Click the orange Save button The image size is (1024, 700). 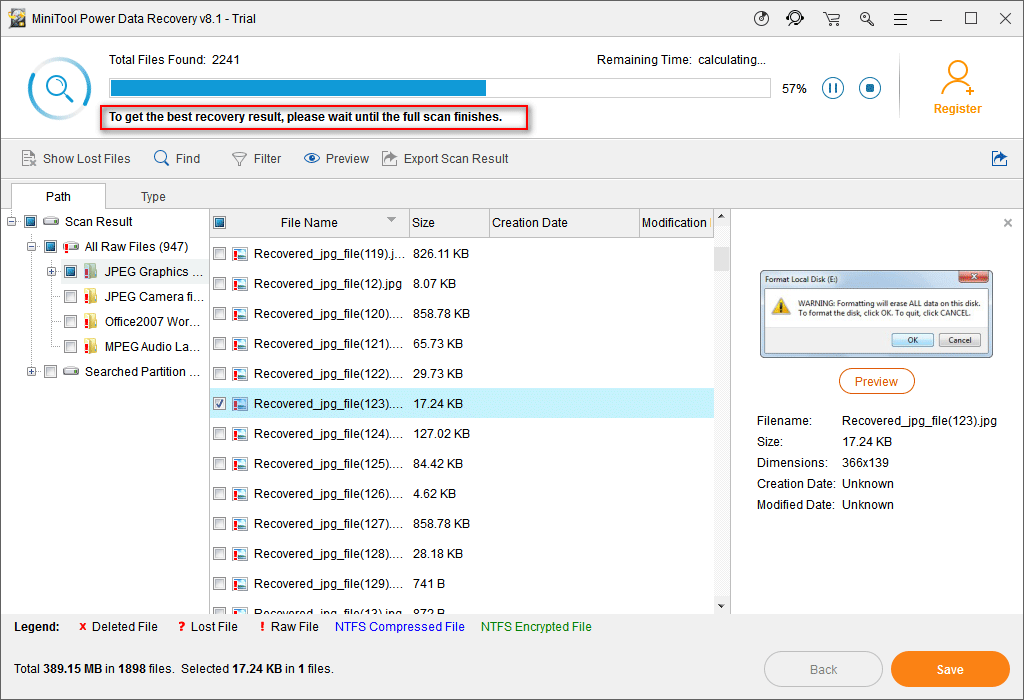pos(949,669)
